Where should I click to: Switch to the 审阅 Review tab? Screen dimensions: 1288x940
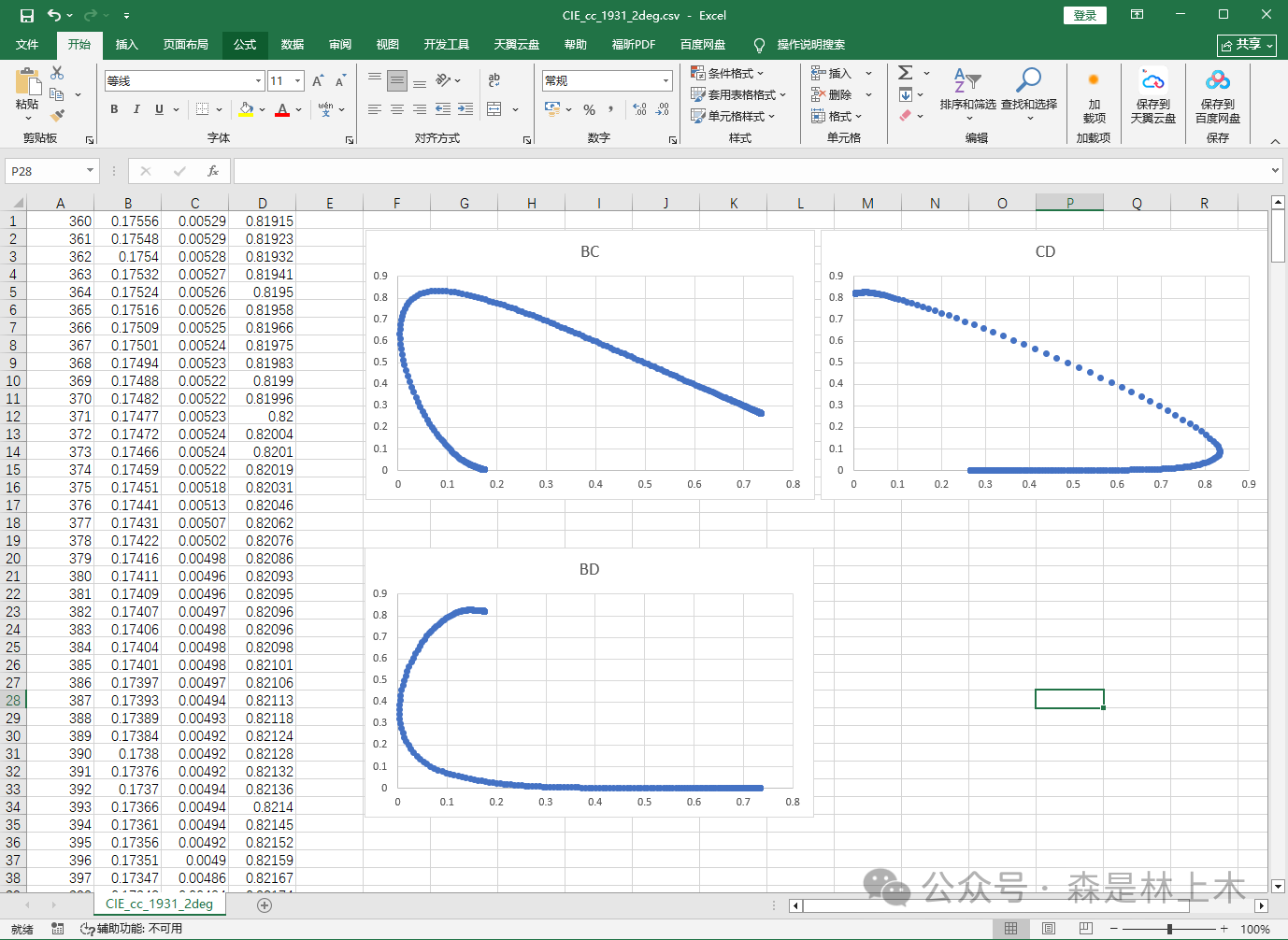(x=340, y=44)
